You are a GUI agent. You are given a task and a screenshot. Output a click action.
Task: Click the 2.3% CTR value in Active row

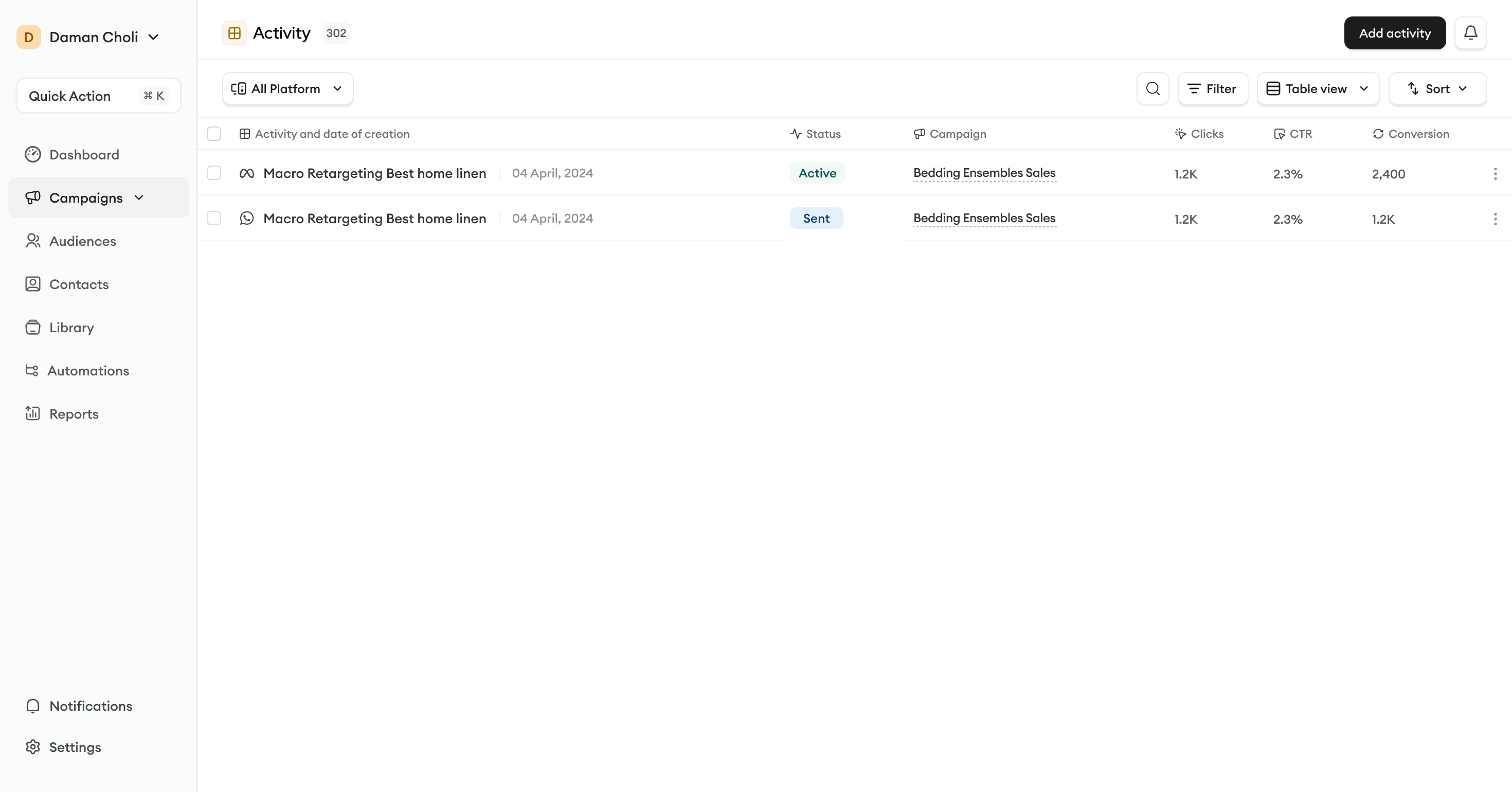(1288, 174)
